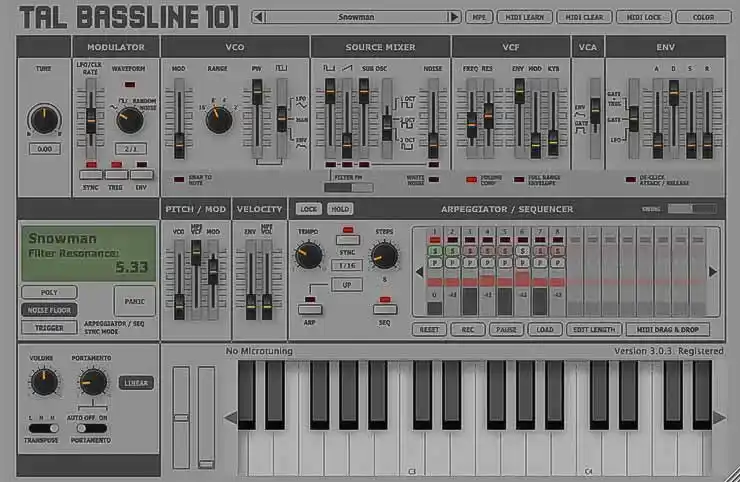The width and height of the screenshot is (740, 482).
Task: Go to the previous preset with the left arrow
Action: 258,17
